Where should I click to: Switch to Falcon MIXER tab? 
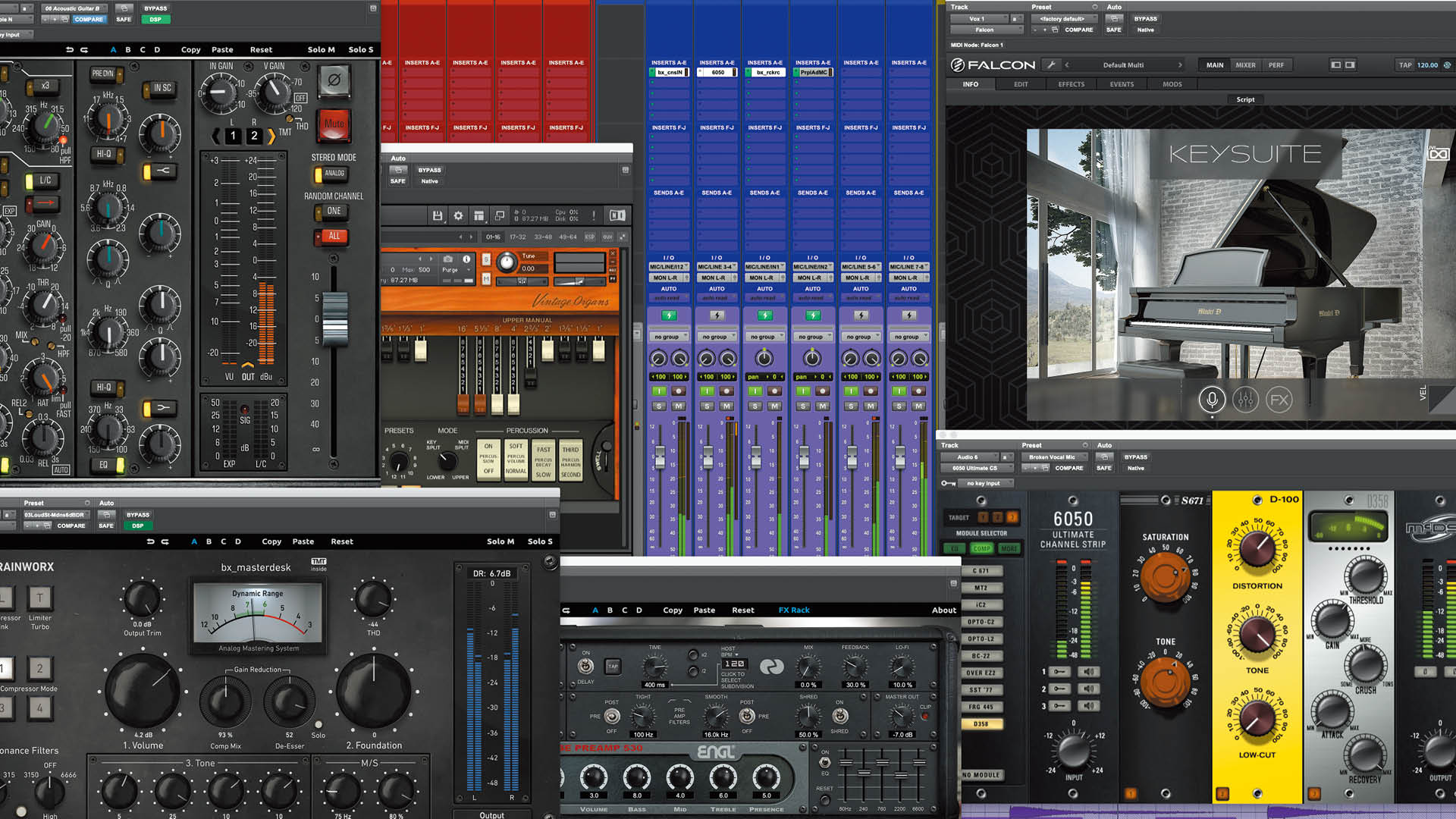pos(1245,65)
